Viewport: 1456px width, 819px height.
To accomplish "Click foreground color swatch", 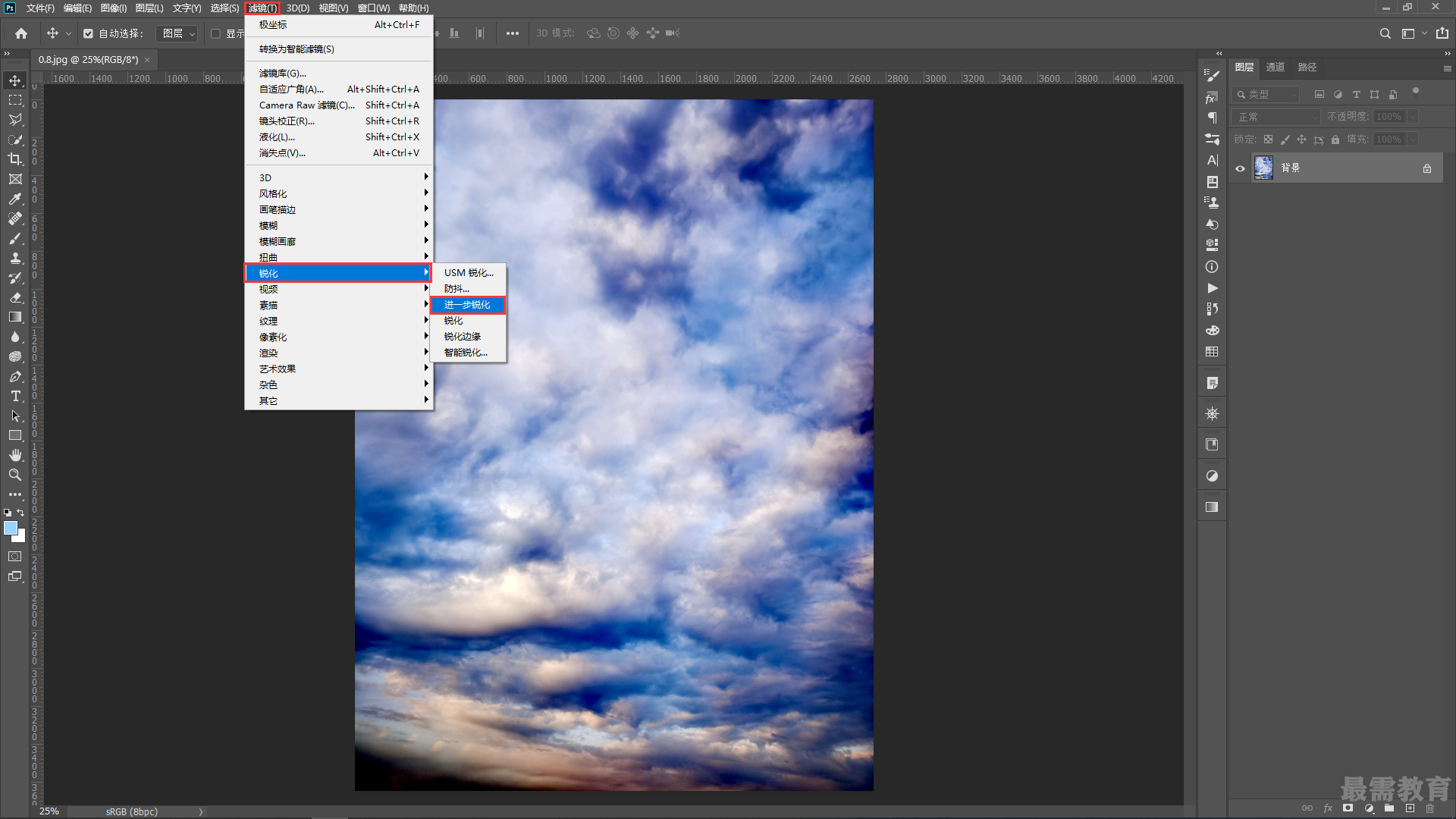I will tap(11, 528).
